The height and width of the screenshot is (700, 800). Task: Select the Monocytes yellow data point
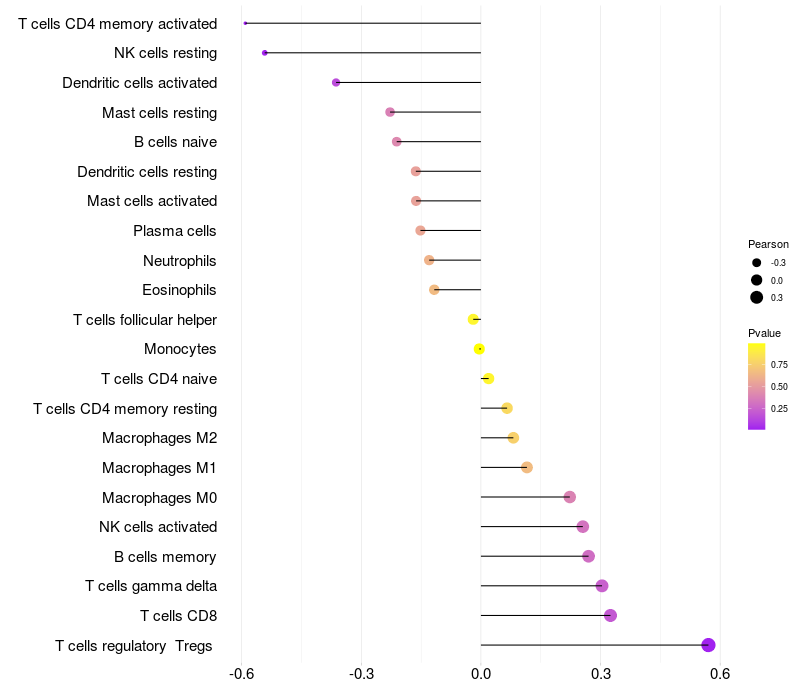pyautogui.click(x=479, y=349)
